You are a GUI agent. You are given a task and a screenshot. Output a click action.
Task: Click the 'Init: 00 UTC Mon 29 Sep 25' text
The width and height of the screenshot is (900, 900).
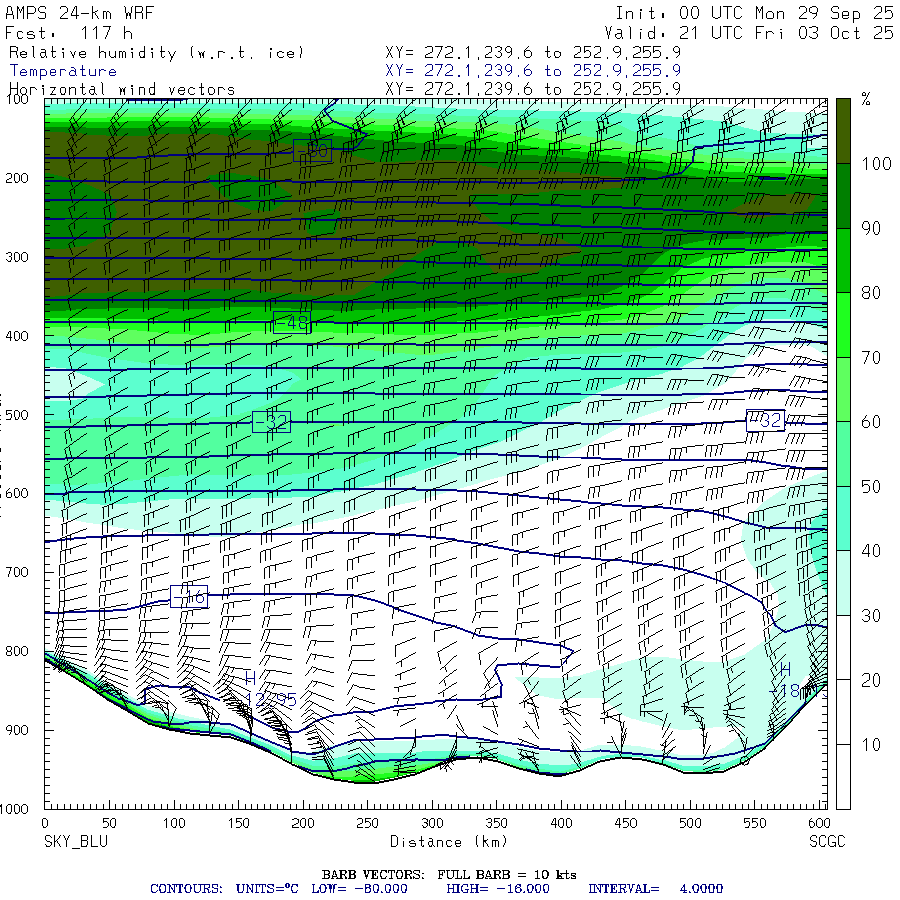[x=755, y=13]
